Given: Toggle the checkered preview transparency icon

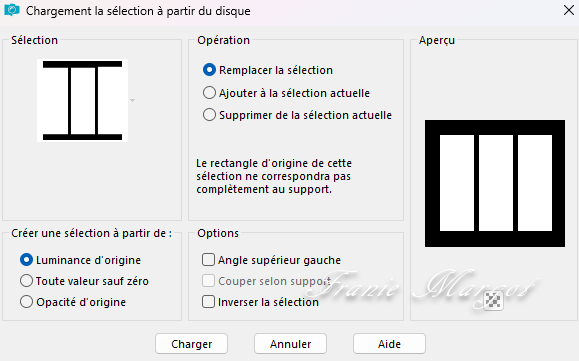Looking at the screenshot, I should (493, 300).
